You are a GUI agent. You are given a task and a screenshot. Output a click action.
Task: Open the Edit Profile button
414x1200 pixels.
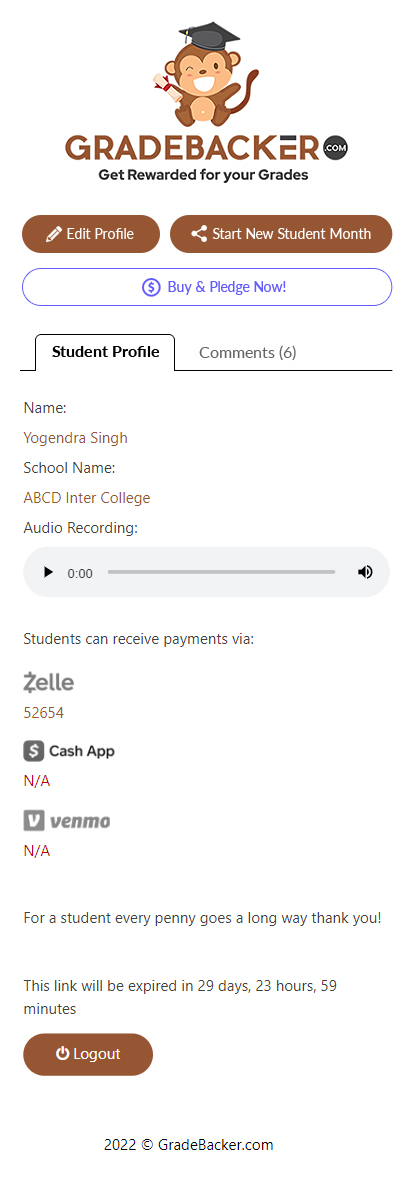(91, 234)
